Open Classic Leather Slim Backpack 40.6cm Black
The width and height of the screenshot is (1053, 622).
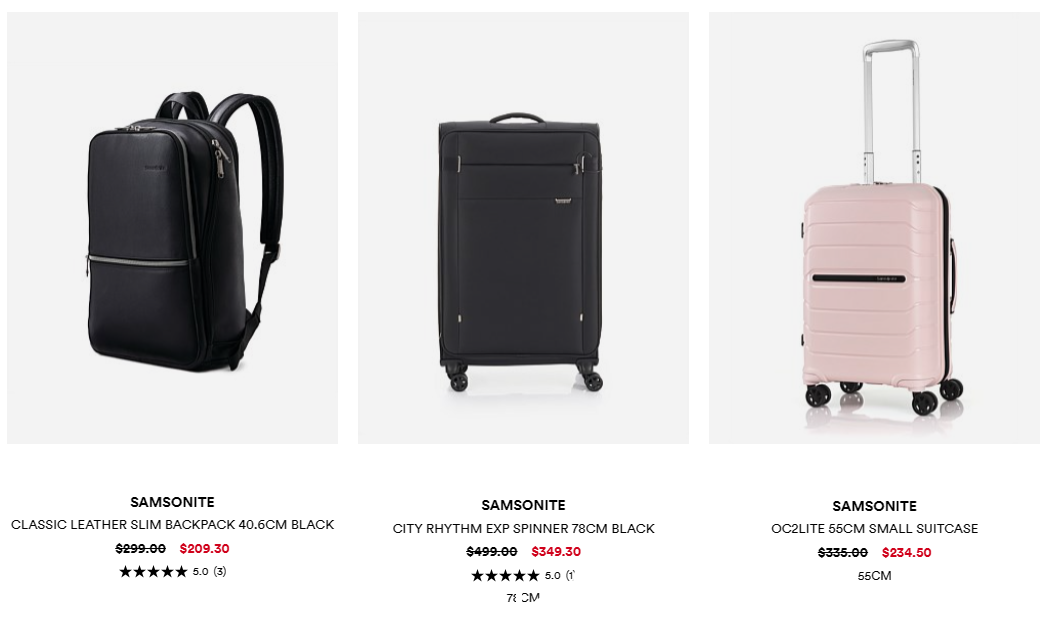(173, 525)
